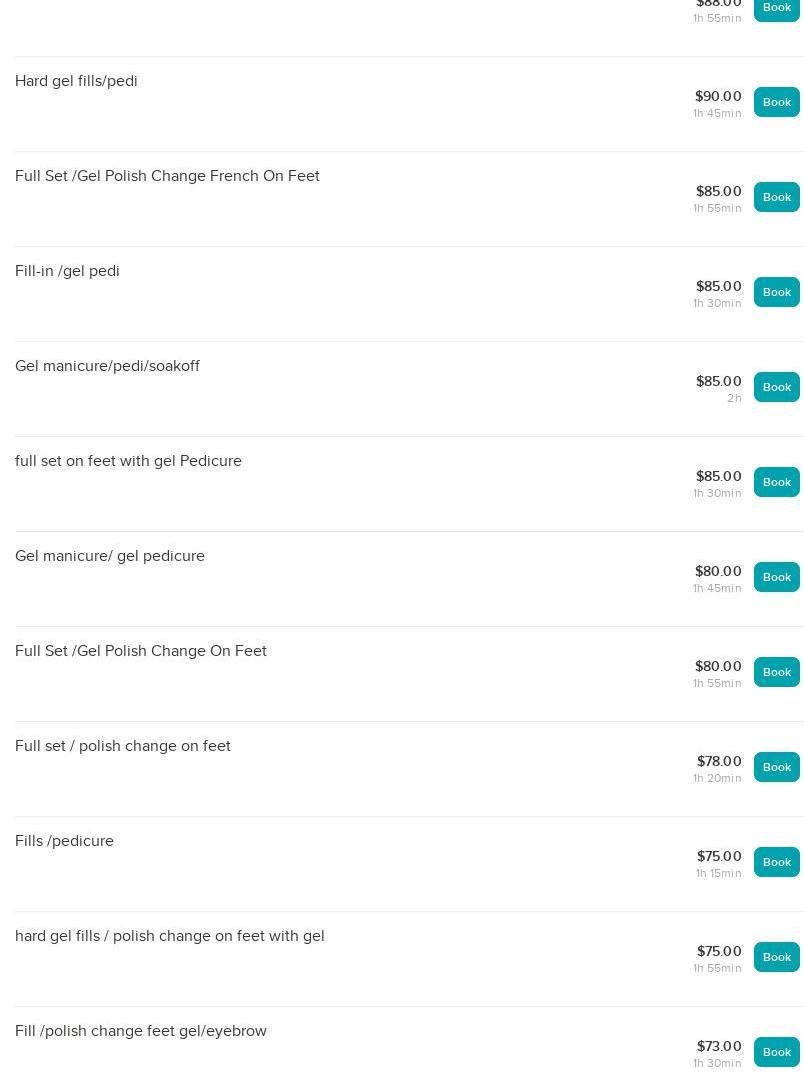
Task: Book the $88.00 service at the top
Action: [776, 8]
